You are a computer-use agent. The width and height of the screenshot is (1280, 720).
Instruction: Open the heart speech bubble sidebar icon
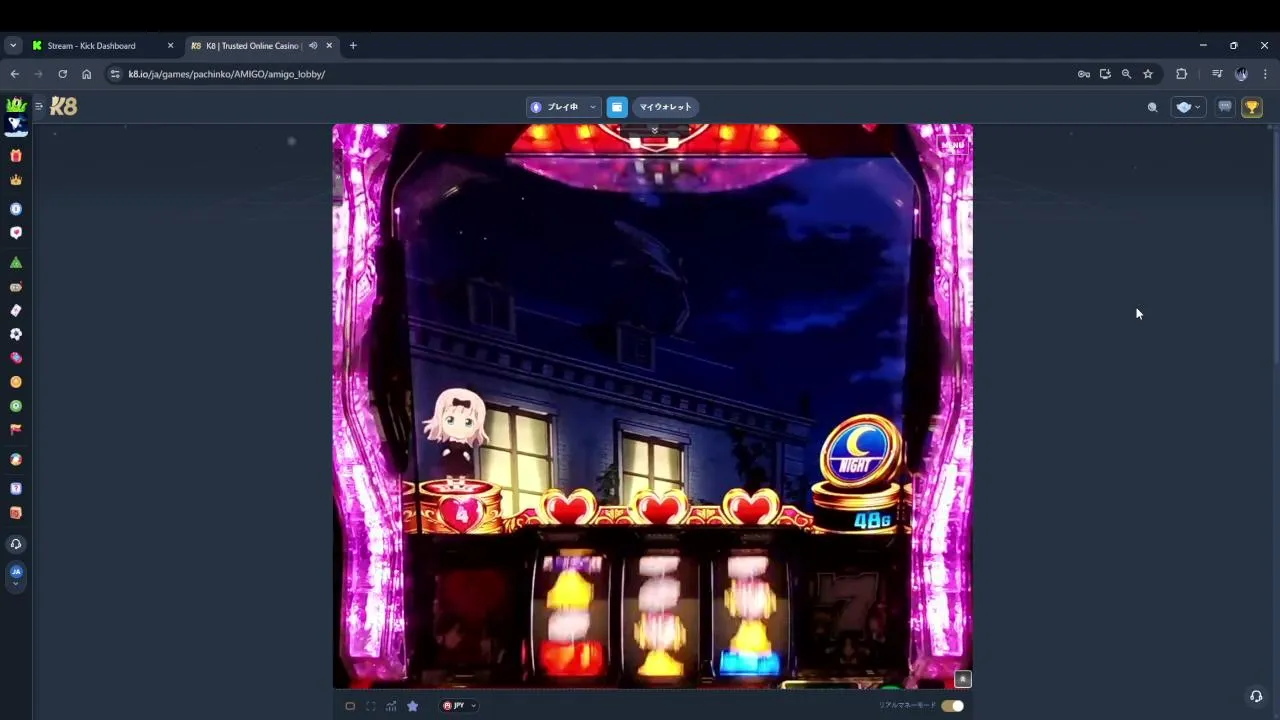16,233
